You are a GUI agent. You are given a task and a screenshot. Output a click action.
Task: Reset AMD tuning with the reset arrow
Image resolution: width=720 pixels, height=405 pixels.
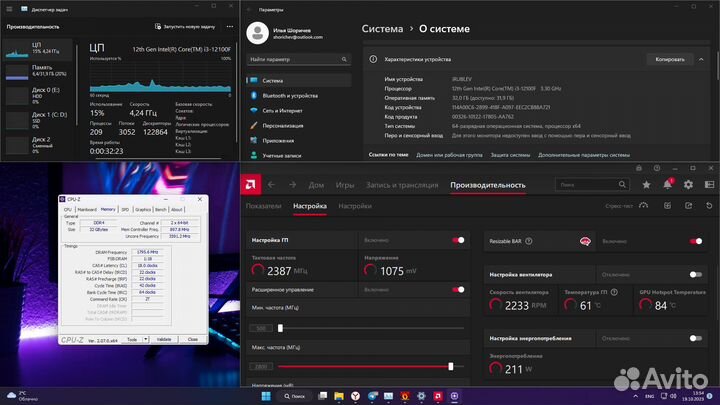(709, 206)
